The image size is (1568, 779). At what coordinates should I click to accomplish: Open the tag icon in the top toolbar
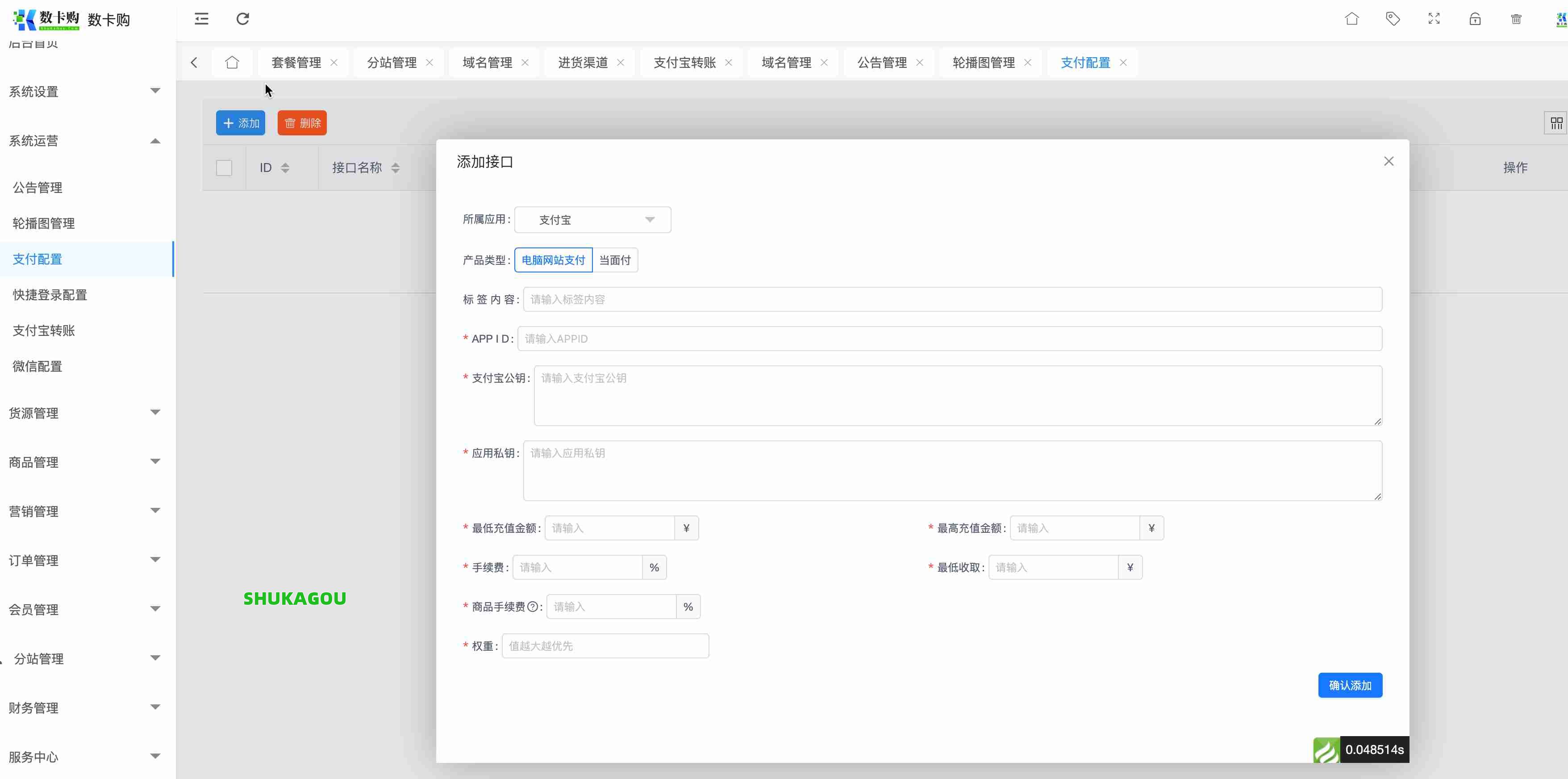pos(1393,19)
